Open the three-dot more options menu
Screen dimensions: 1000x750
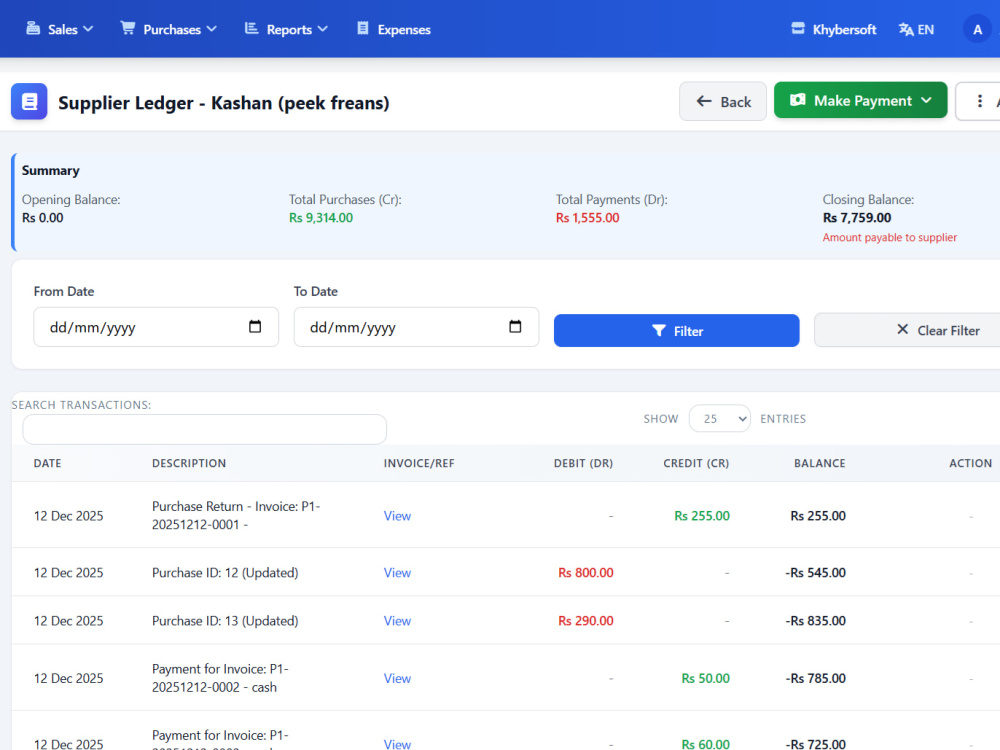click(980, 101)
